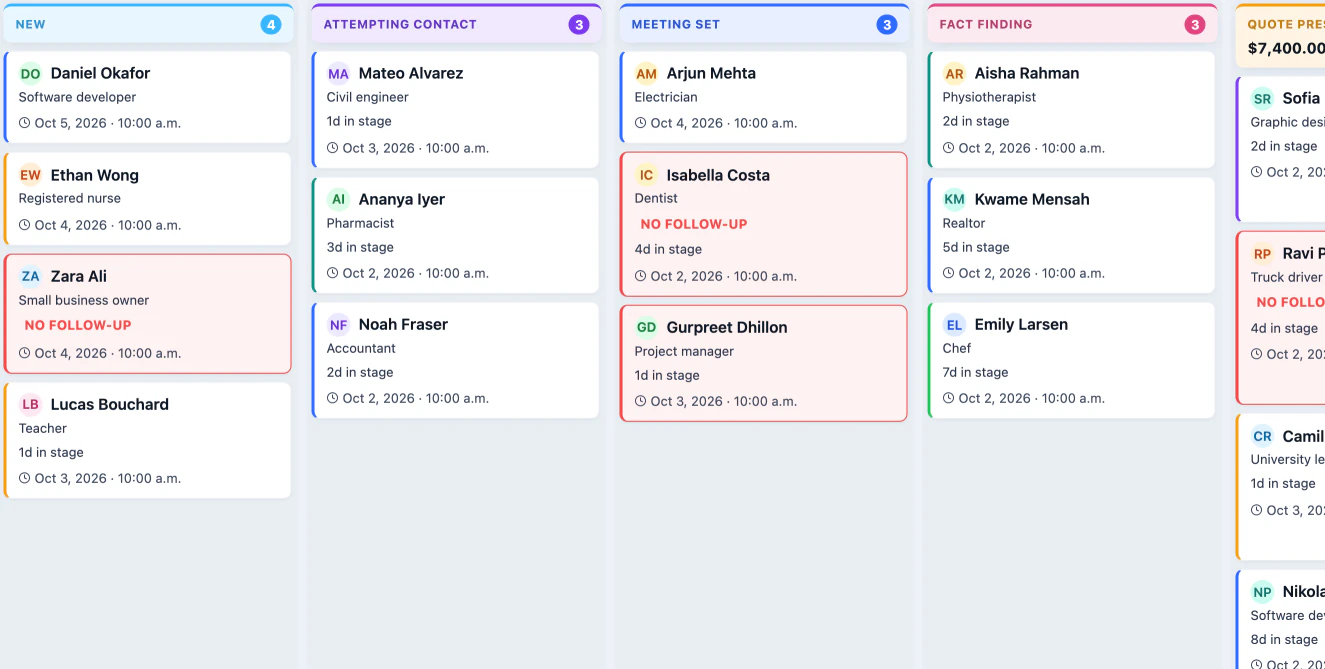Viewport: 1325px width, 669px height.
Task: Select the MEETING SET column header
Action: click(x=764, y=24)
